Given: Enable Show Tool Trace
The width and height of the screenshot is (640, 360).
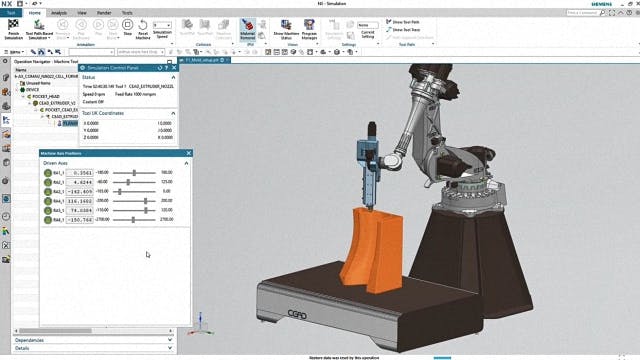Looking at the screenshot, I should [403, 29].
